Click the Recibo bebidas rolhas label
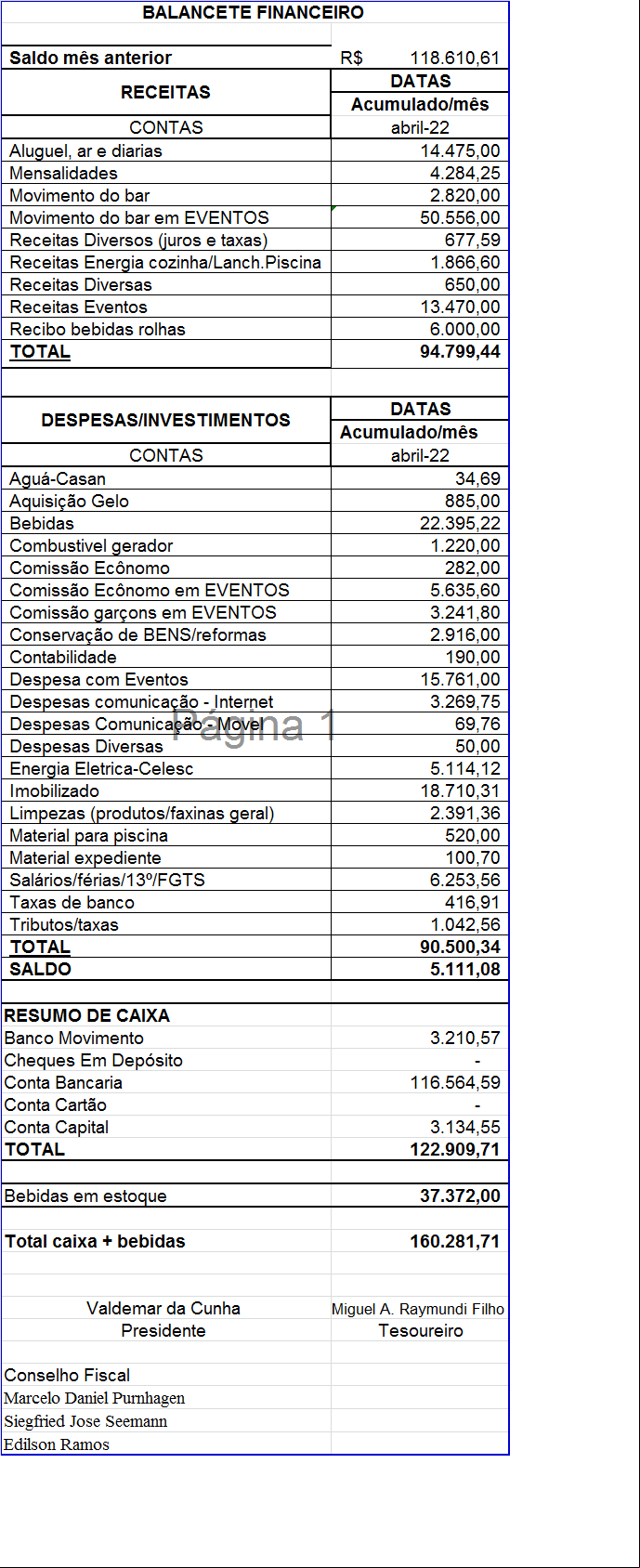640x1568 pixels. (x=98, y=329)
